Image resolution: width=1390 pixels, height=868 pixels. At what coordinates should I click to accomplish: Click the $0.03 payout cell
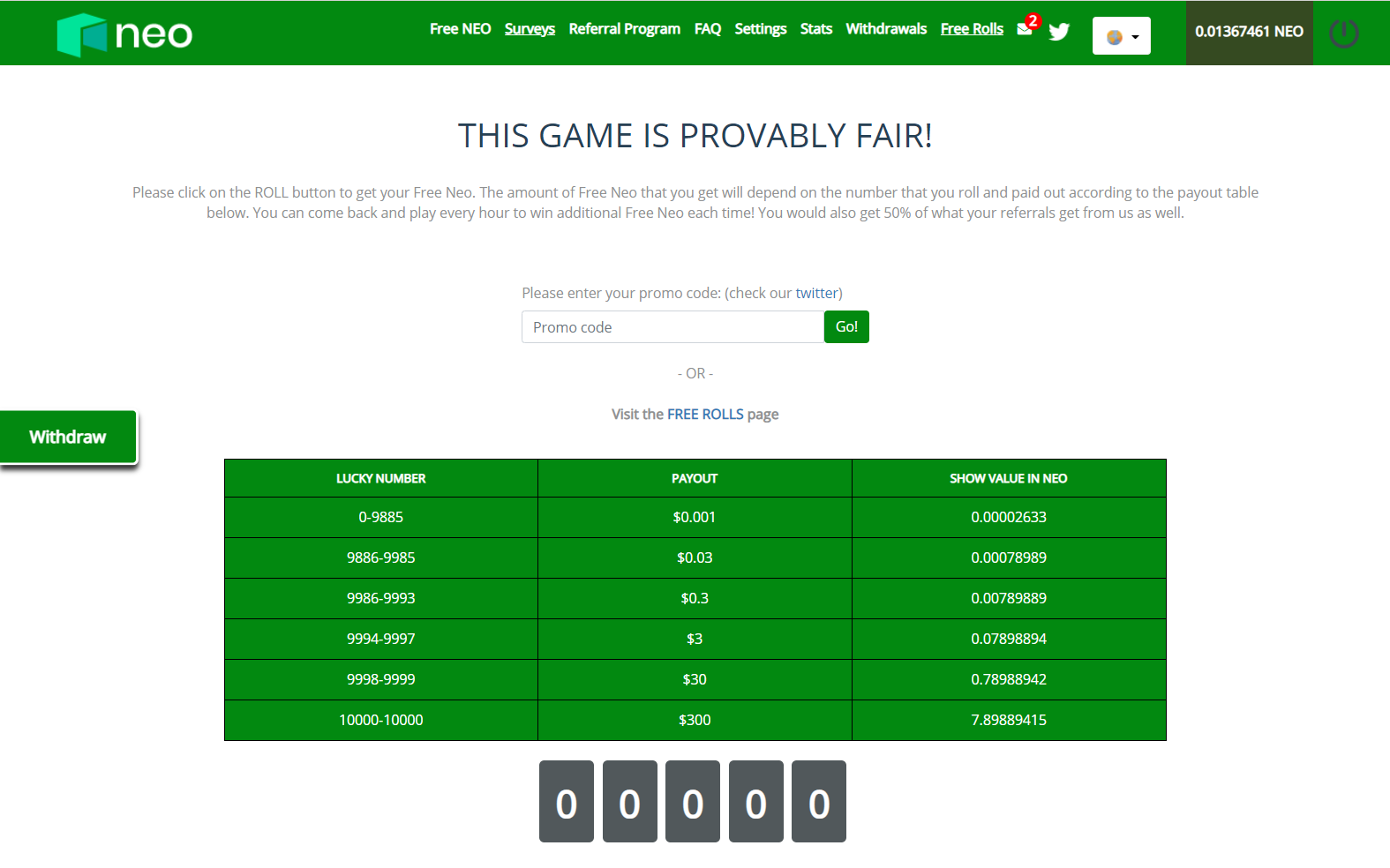[695, 558]
